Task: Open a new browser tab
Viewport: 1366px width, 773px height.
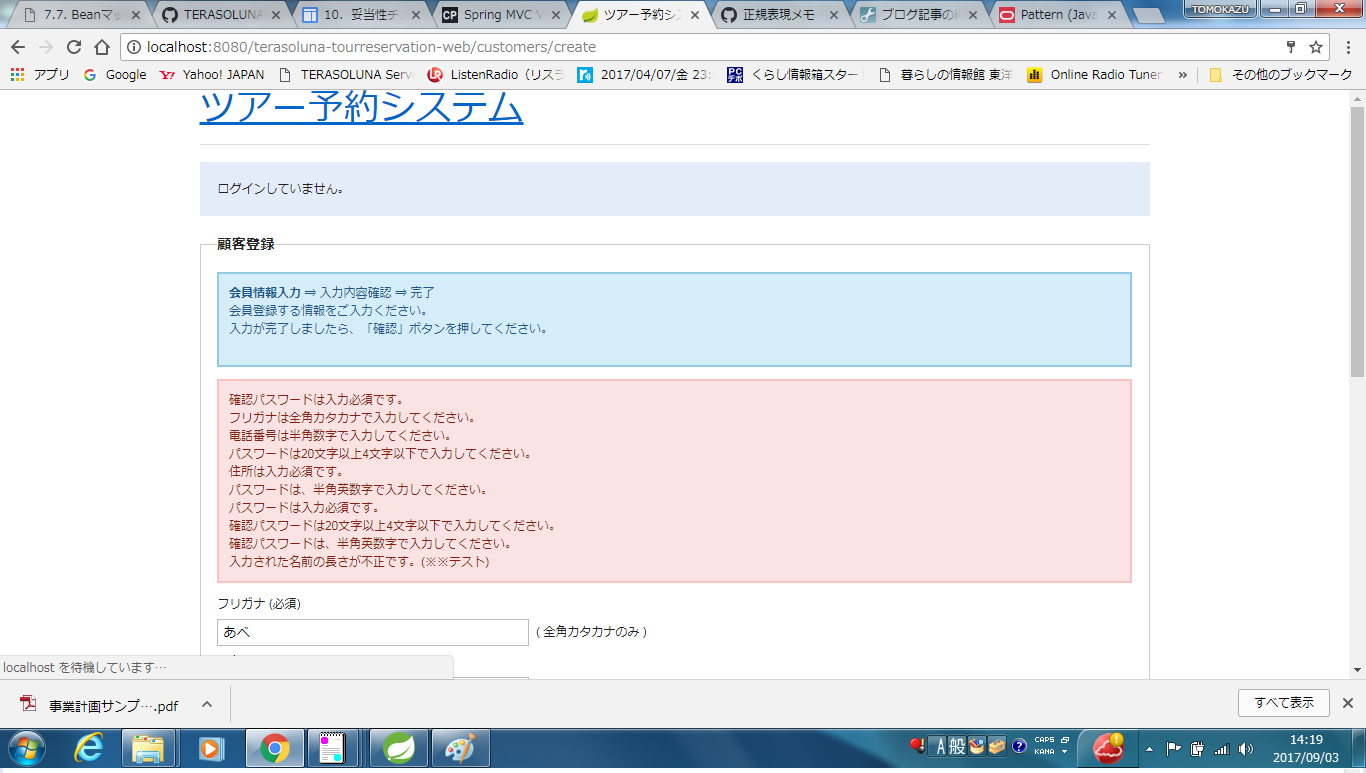Action: tap(1149, 16)
